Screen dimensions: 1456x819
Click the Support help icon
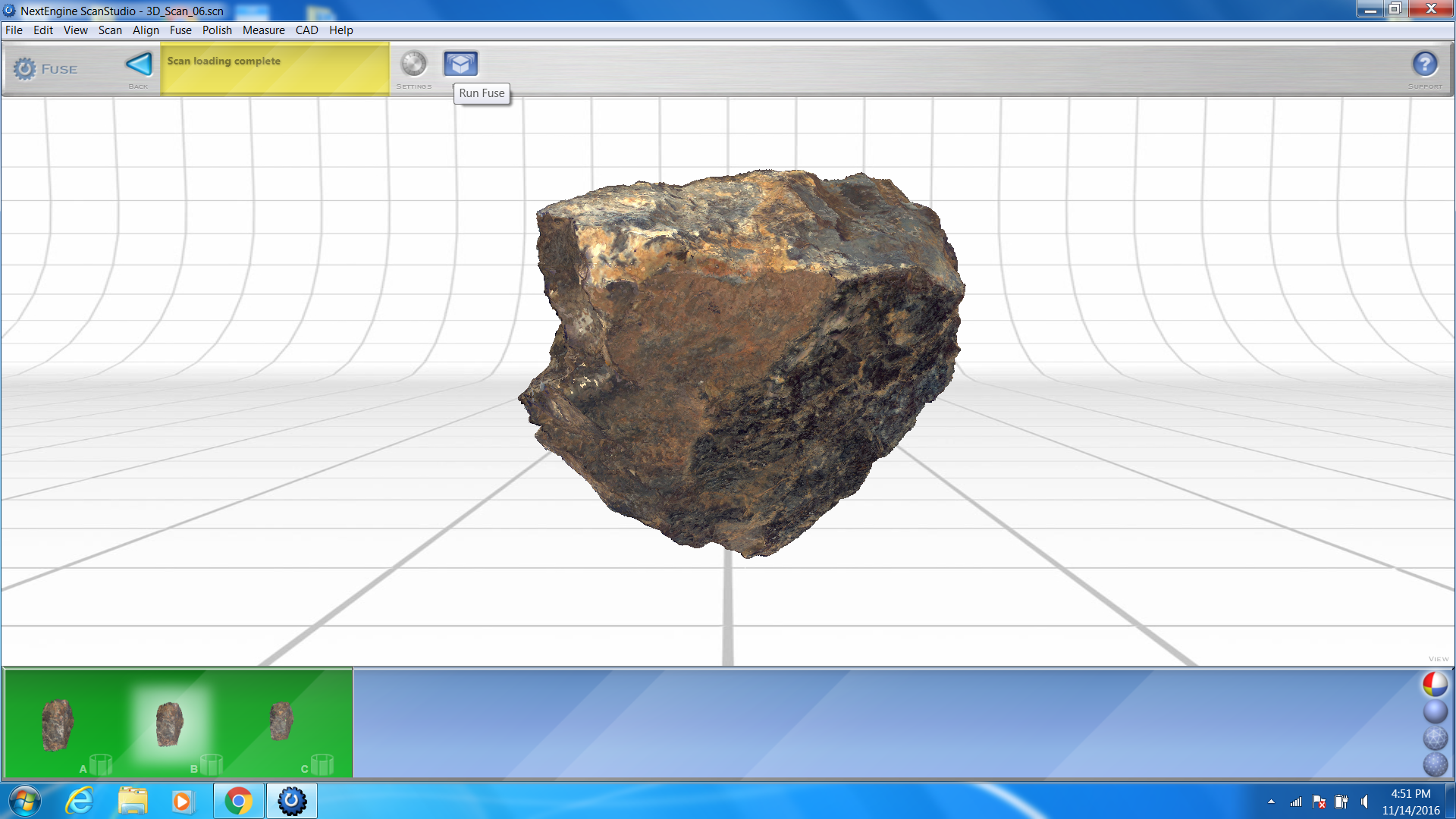[1424, 66]
